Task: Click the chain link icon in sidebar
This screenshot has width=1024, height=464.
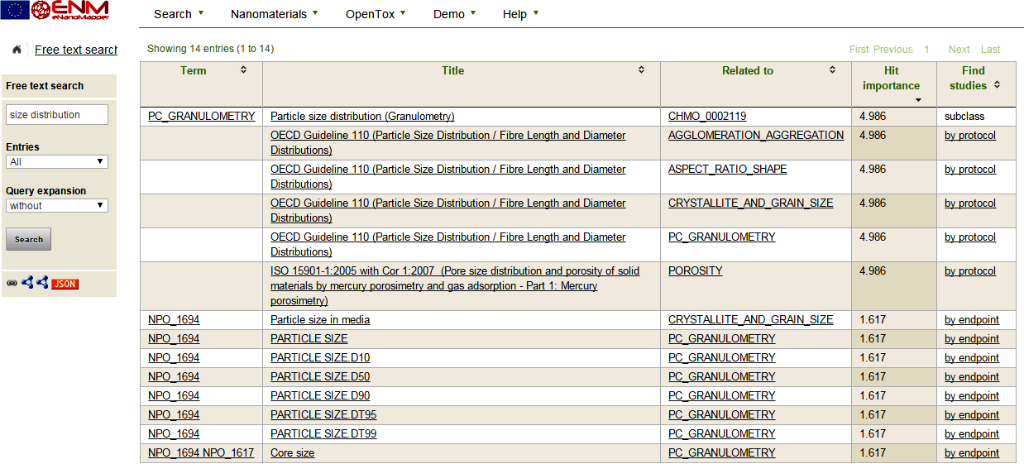Action: (x=12, y=283)
